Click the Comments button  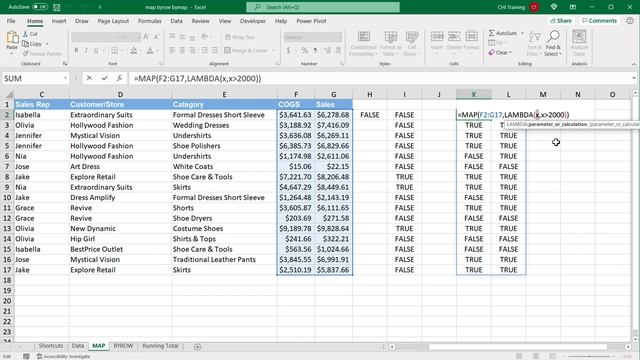click(x=599, y=20)
